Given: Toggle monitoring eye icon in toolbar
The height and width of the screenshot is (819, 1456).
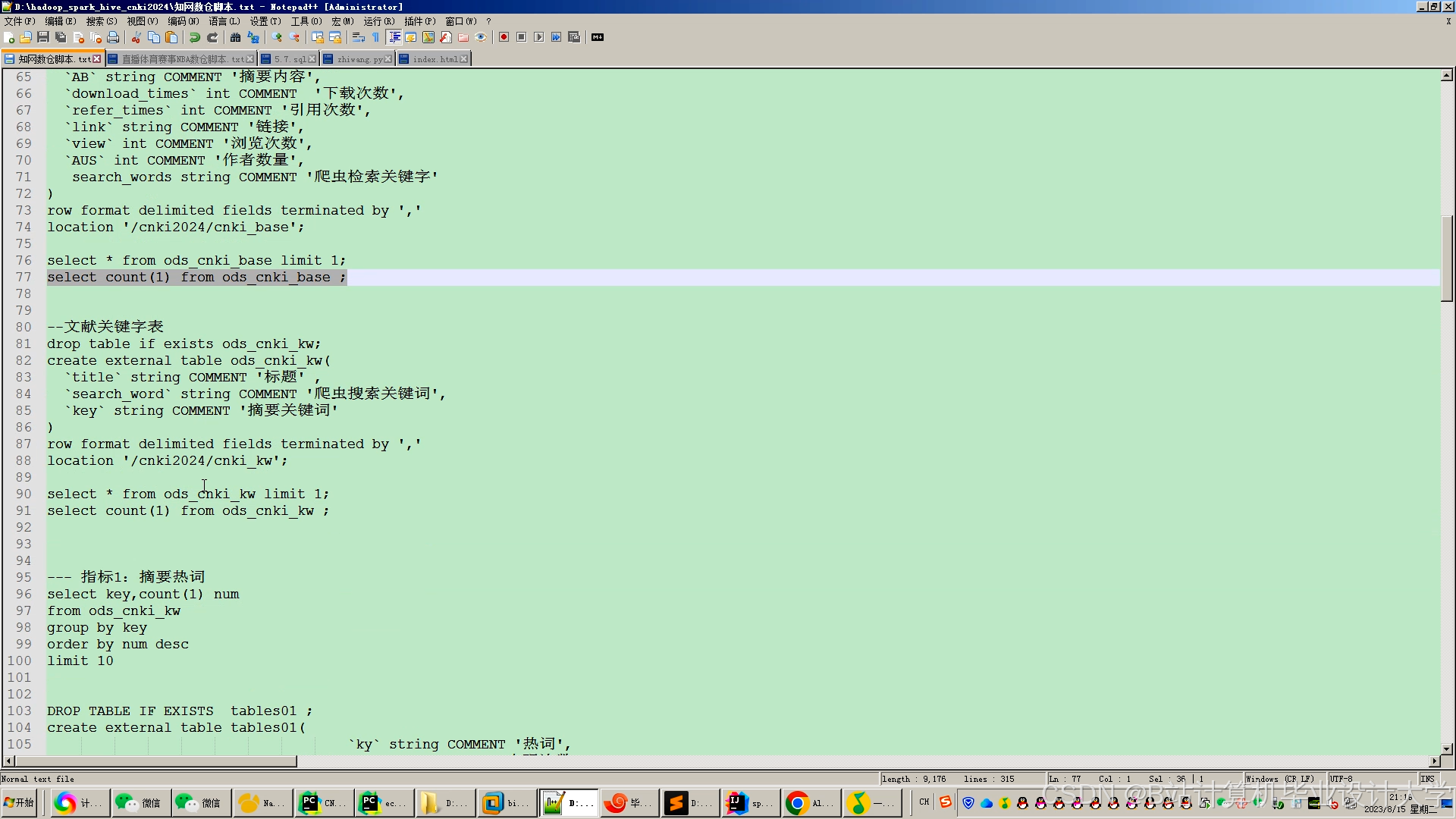Looking at the screenshot, I should 481,37.
